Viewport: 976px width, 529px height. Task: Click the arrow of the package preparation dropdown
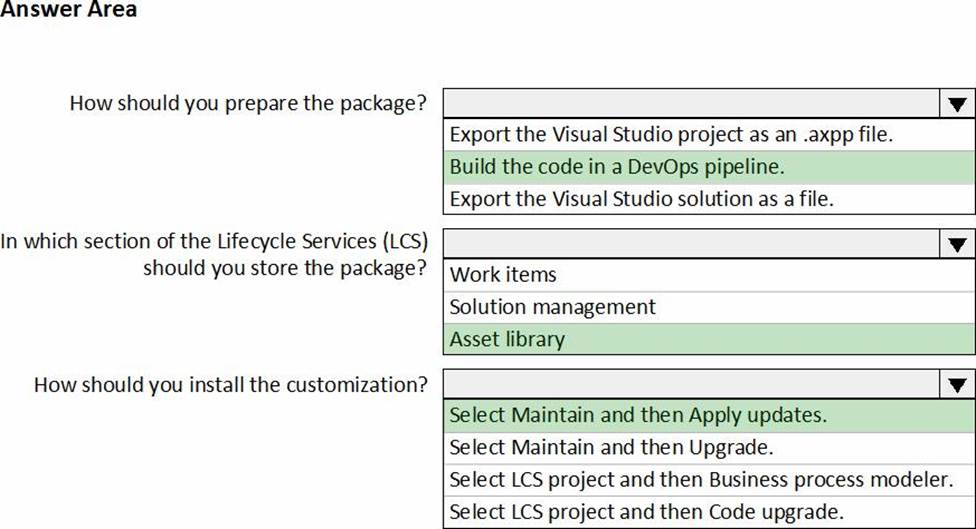click(x=956, y=103)
